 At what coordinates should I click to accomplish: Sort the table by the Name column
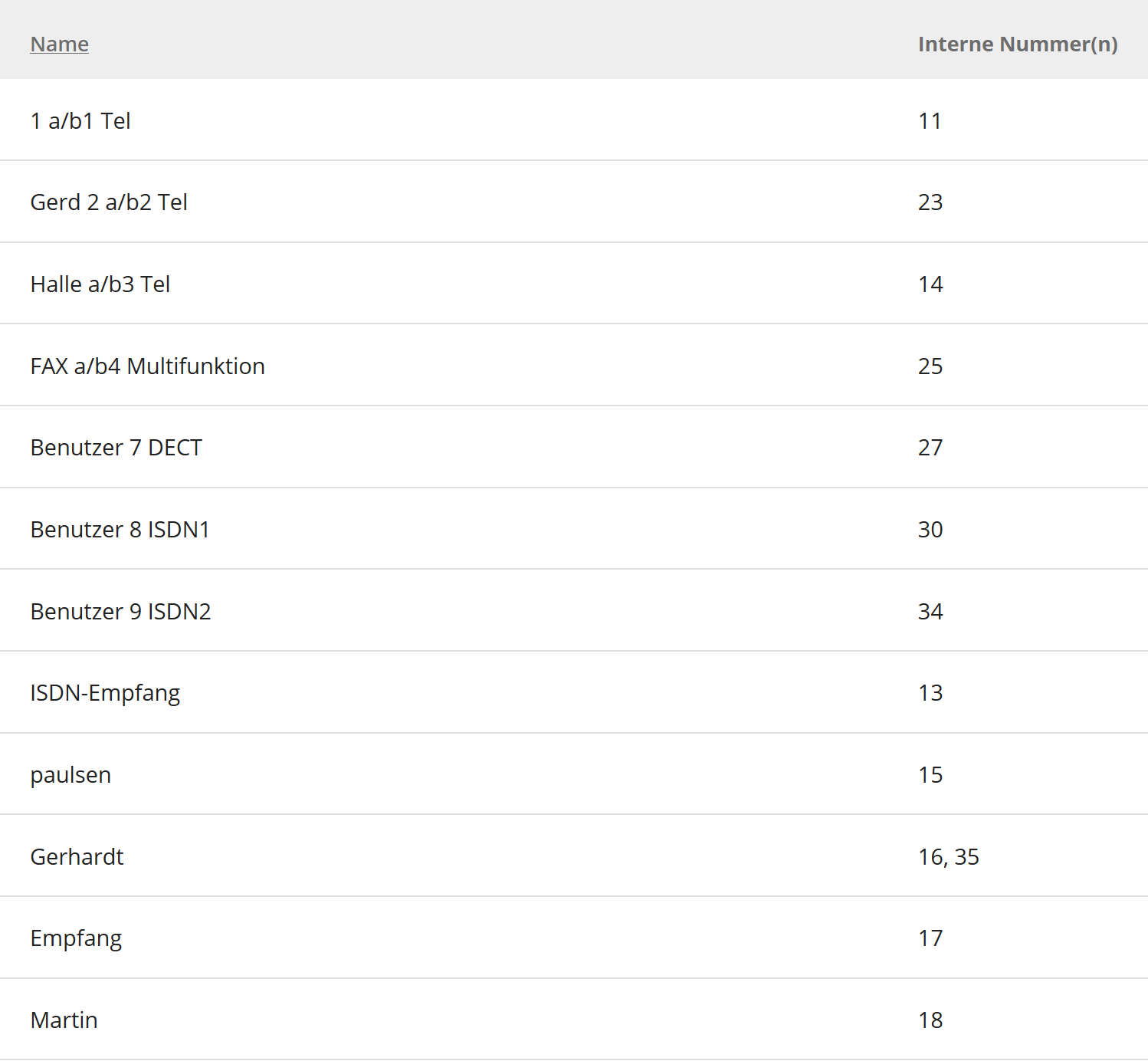(x=60, y=44)
